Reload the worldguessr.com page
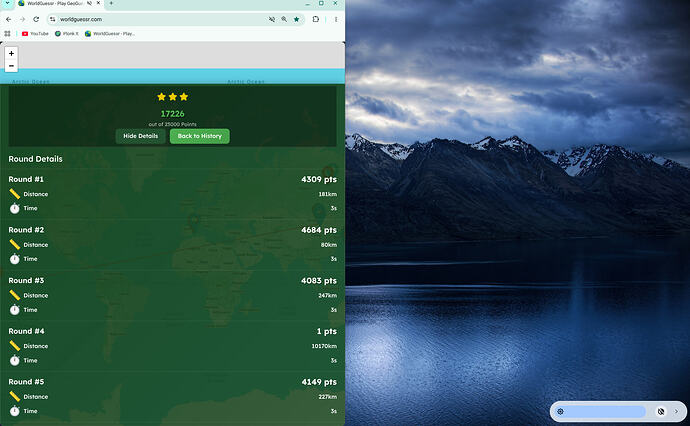This screenshot has height=426, width=690. 36,19
